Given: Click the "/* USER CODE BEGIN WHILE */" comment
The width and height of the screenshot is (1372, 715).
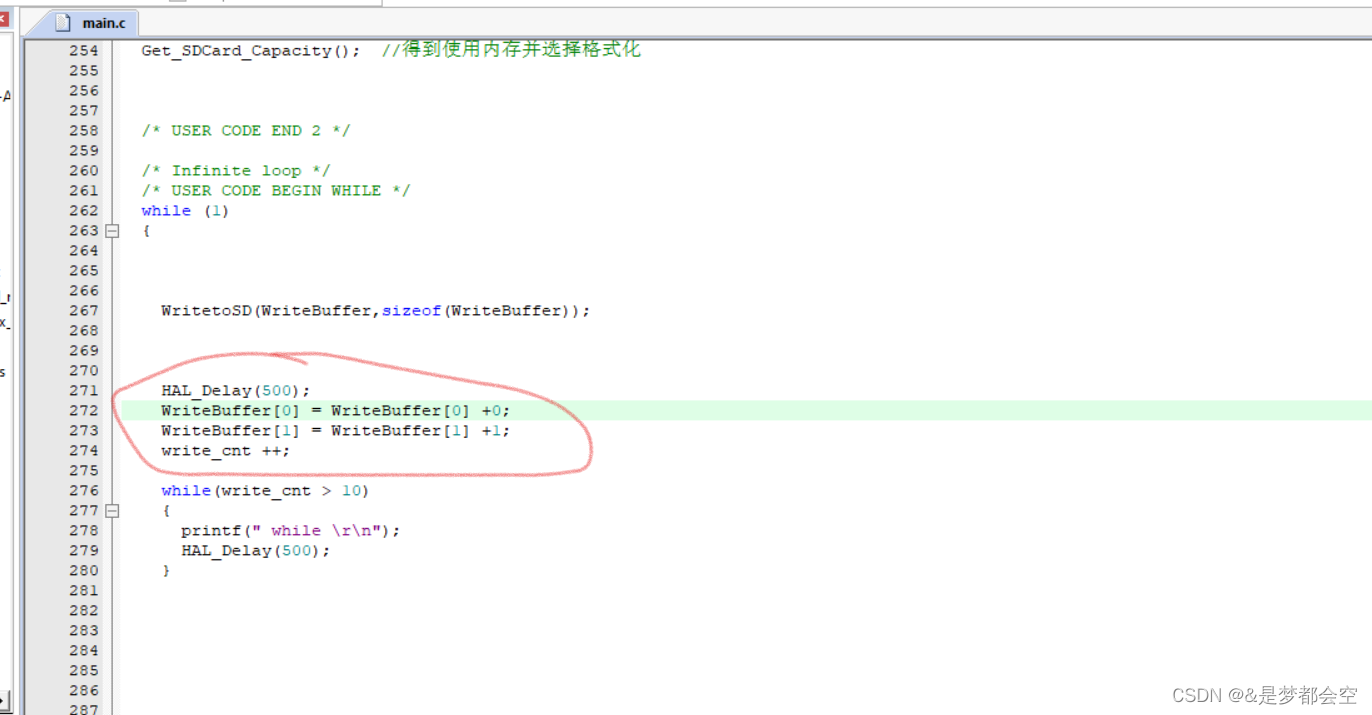Looking at the screenshot, I should click(276, 191).
